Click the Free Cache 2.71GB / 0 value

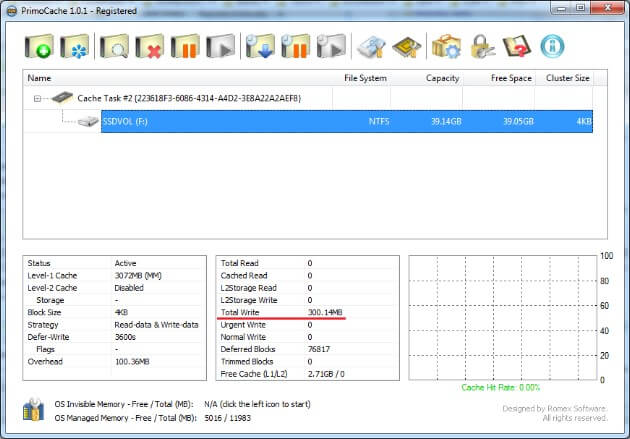pyautogui.click(x=326, y=374)
